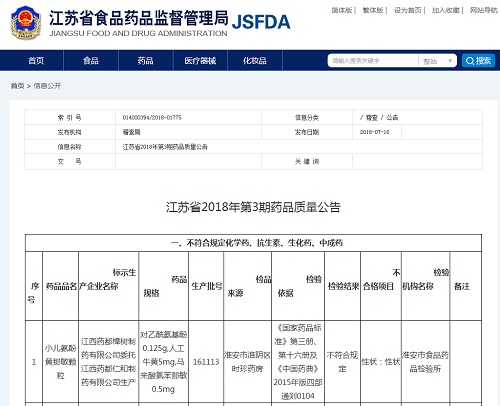Open the 整站 search scope dropdown
This screenshot has width=500, height=406.
pyautogui.click(x=437, y=61)
